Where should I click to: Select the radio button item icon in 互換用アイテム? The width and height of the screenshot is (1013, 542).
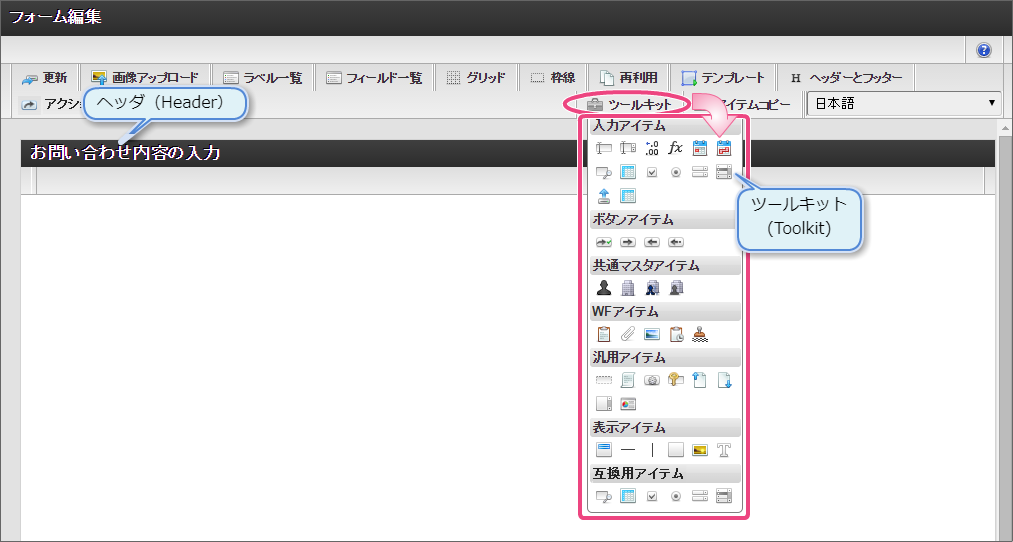[x=676, y=496]
